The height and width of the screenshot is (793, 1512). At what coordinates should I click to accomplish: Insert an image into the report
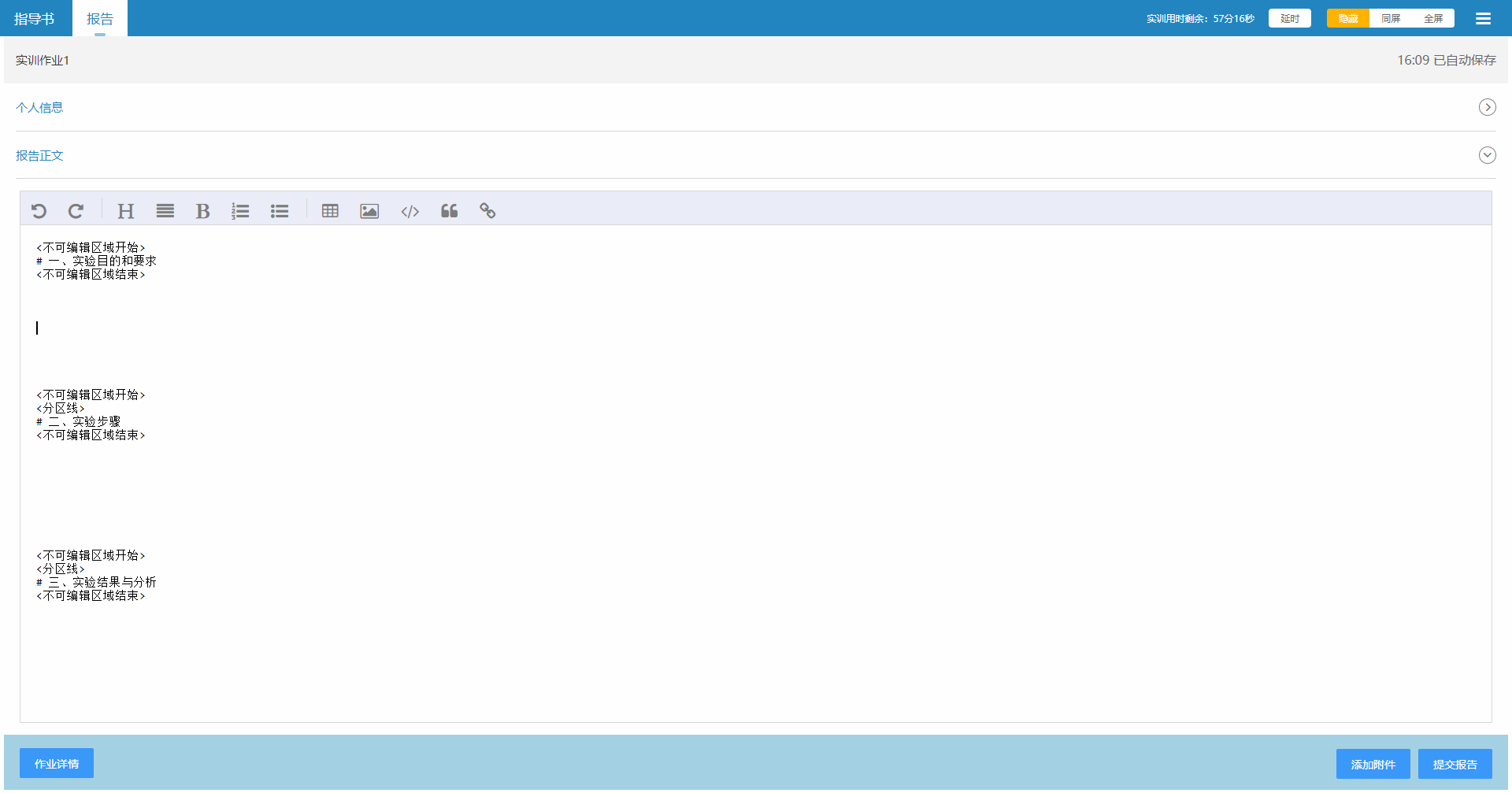click(x=369, y=211)
